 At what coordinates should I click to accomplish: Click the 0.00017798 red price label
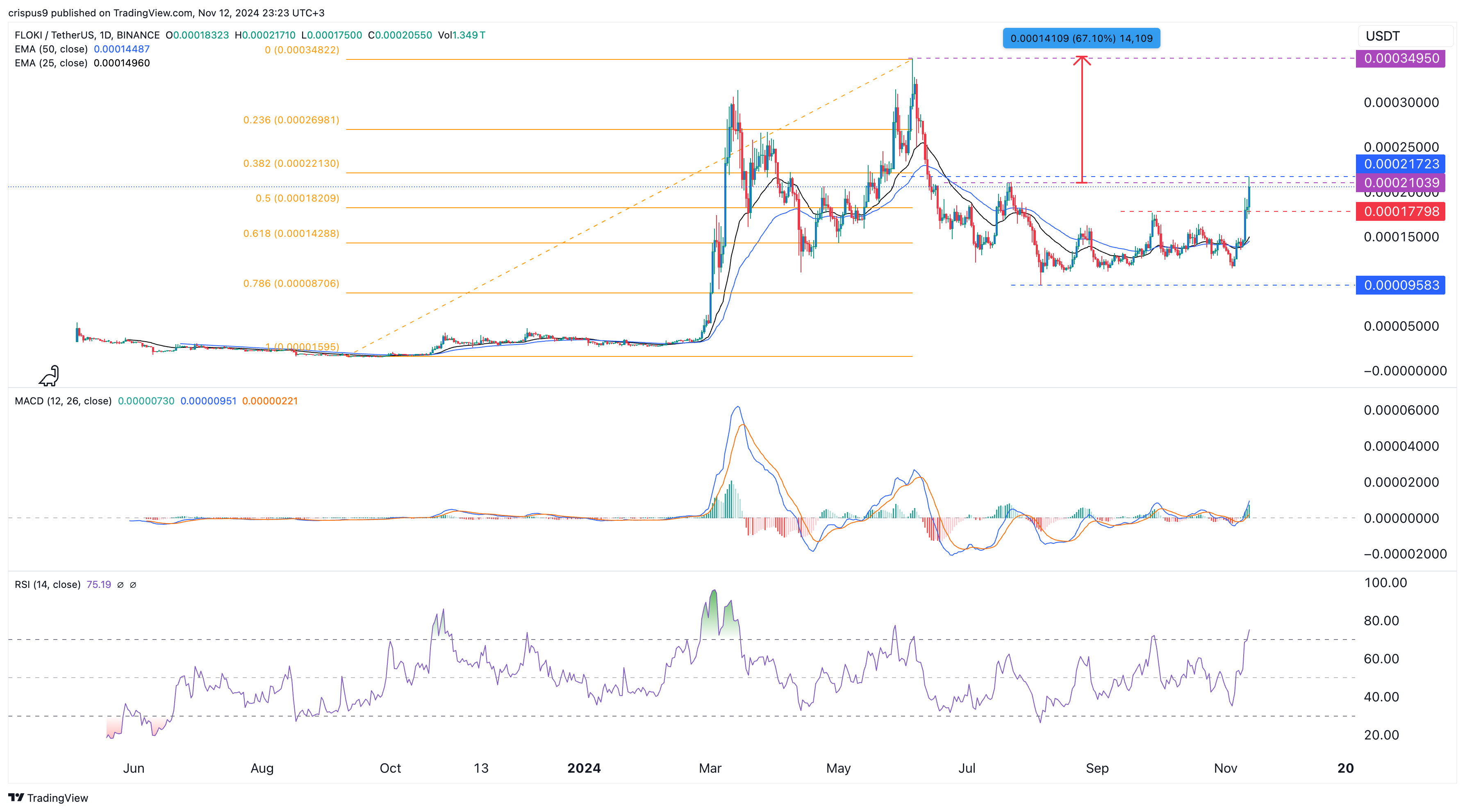tap(1401, 211)
